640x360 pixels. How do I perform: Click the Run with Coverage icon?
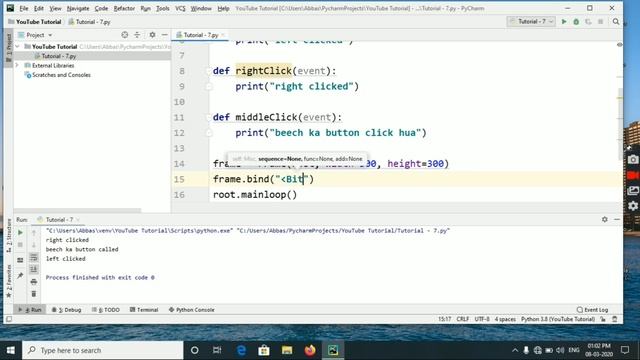click(588, 22)
